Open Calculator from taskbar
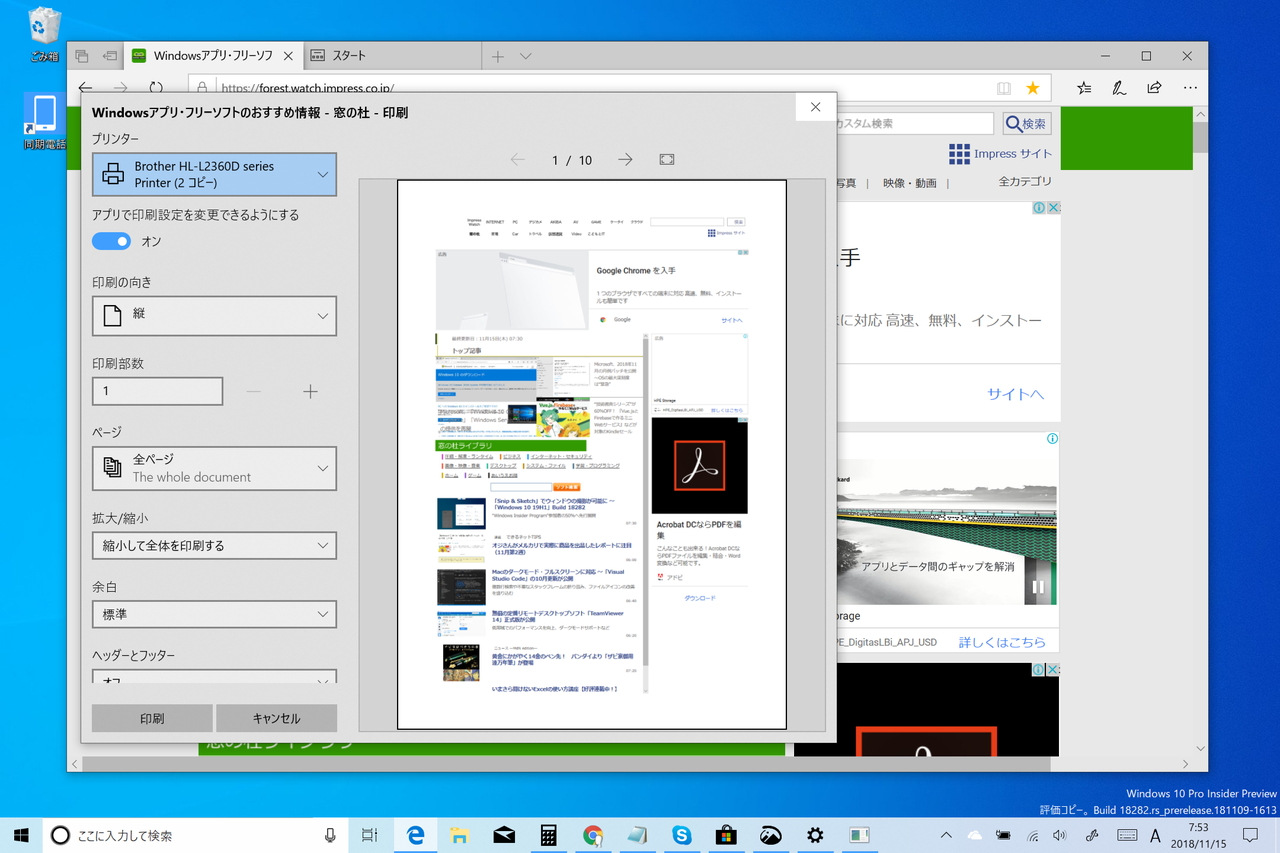1280x853 pixels. click(x=548, y=835)
